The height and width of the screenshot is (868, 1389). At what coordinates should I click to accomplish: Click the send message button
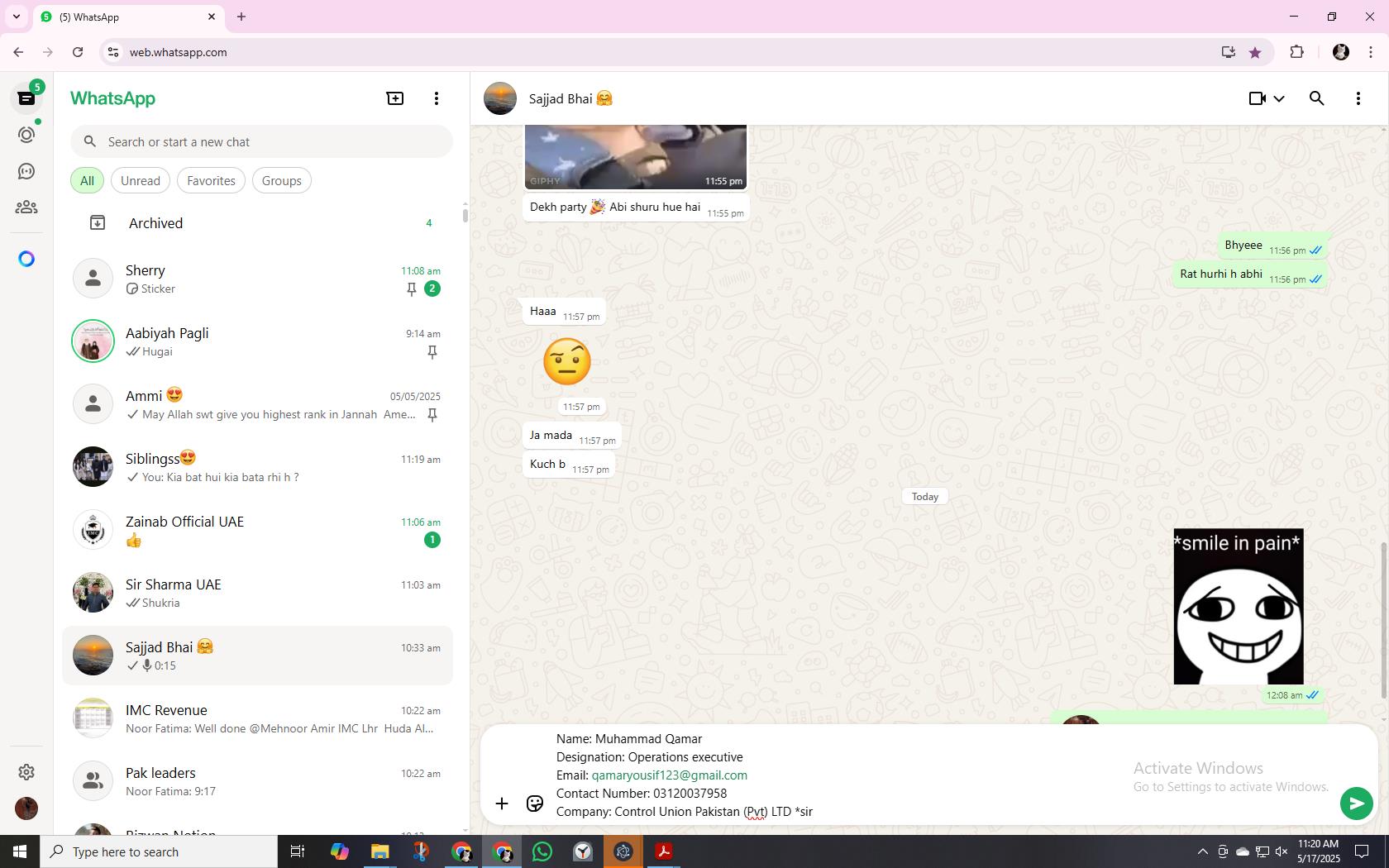pyautogui.click(x=1357, y=804)
